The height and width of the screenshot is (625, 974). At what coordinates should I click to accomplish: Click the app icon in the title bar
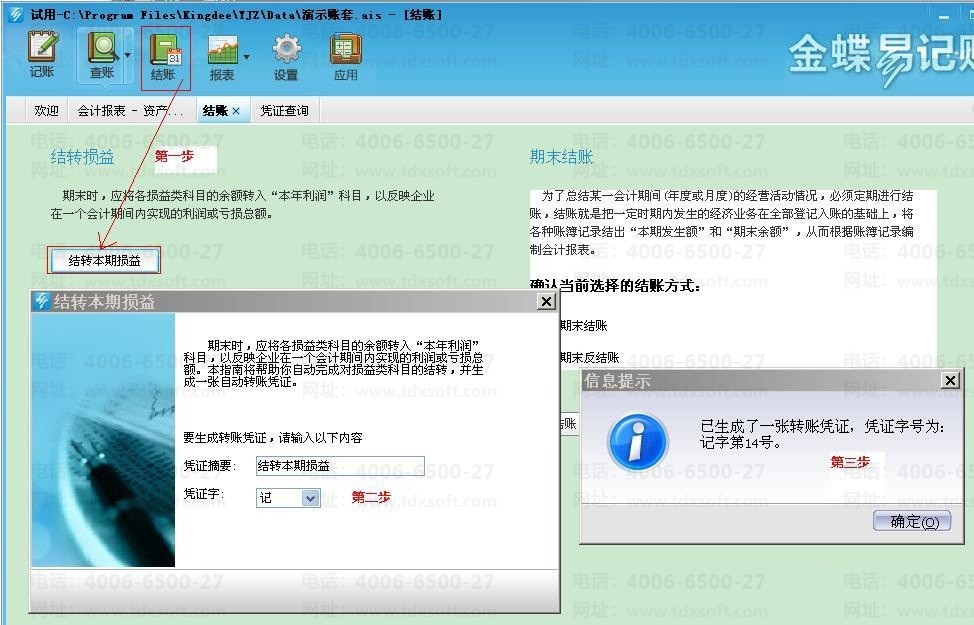[16, 14]
